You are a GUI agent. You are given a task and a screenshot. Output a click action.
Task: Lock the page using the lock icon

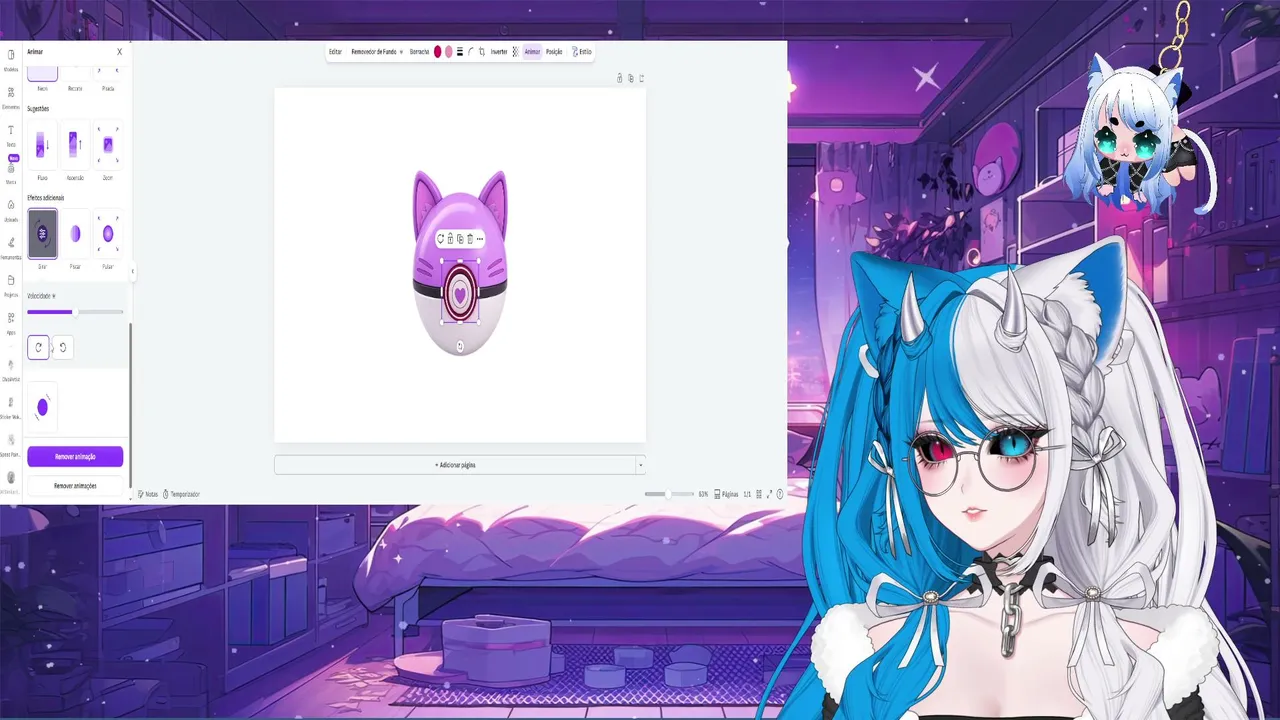coord(619,78)
